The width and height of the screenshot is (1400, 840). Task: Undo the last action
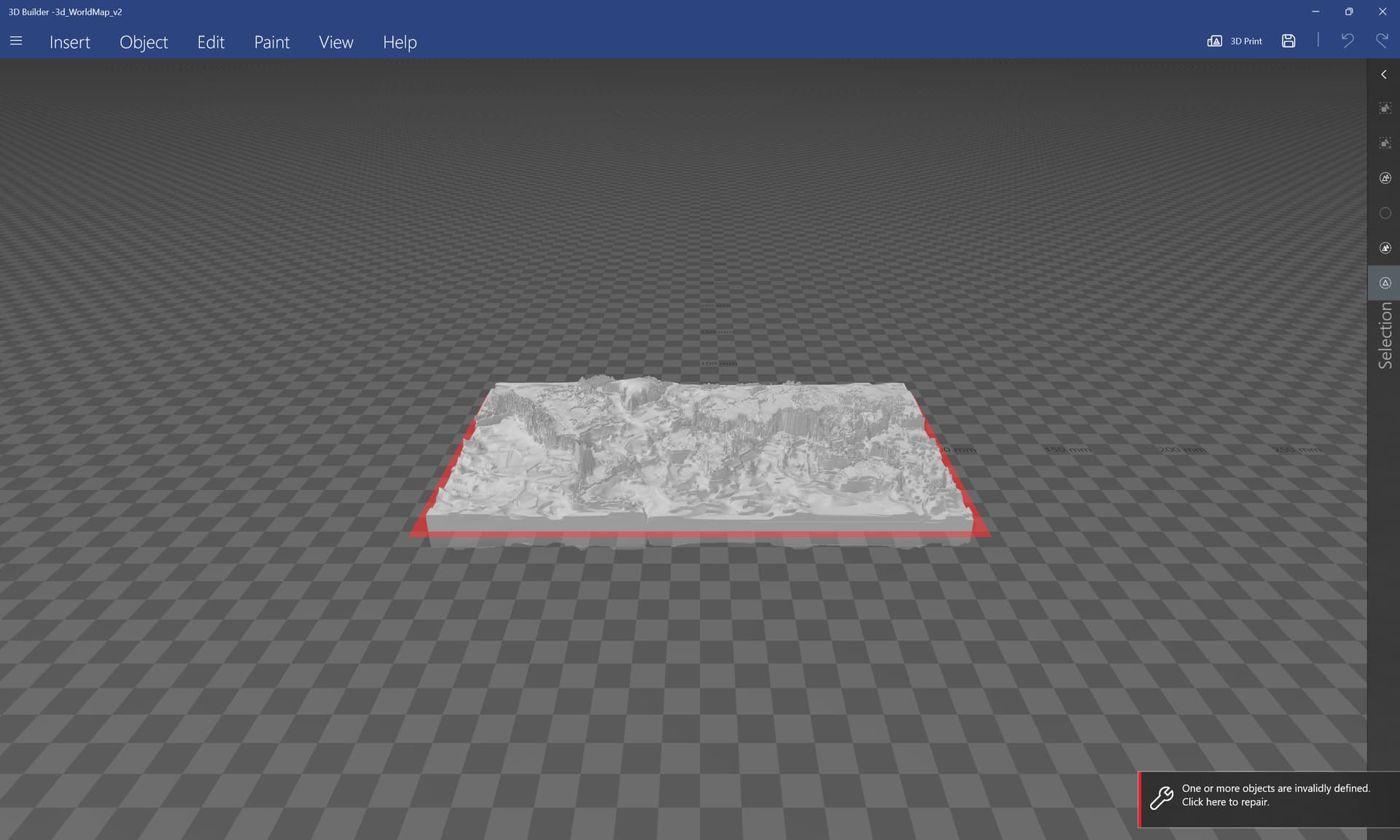[x=1347, y=41]
